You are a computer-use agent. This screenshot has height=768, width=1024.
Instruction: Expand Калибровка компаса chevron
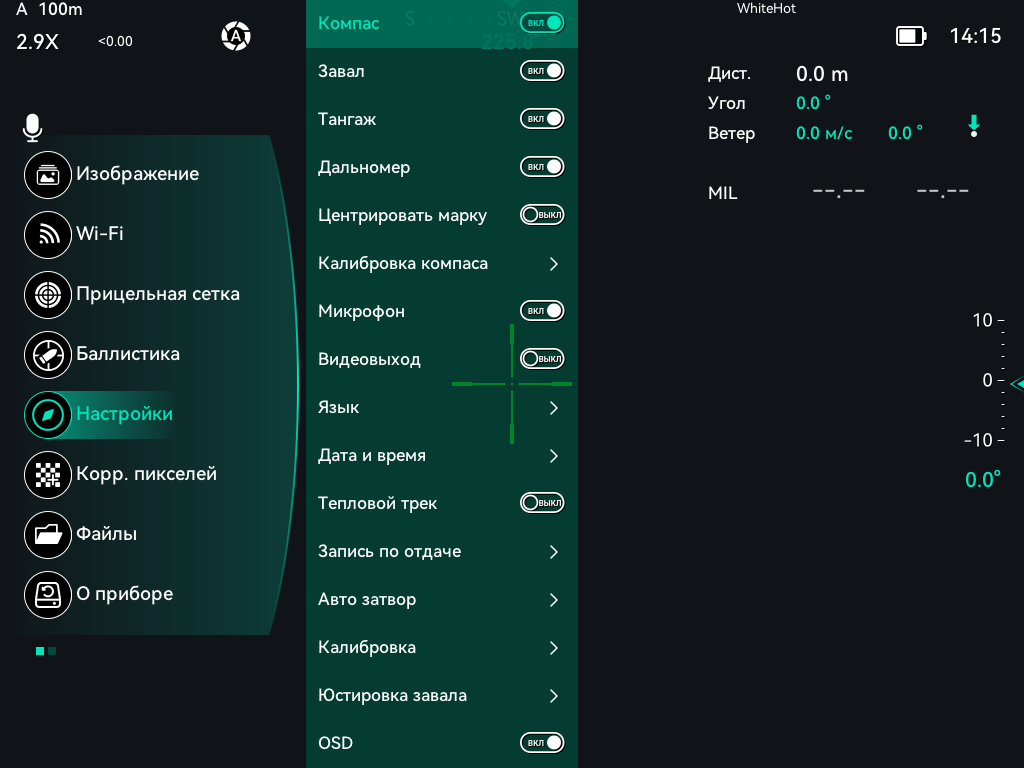click(554, 264)
